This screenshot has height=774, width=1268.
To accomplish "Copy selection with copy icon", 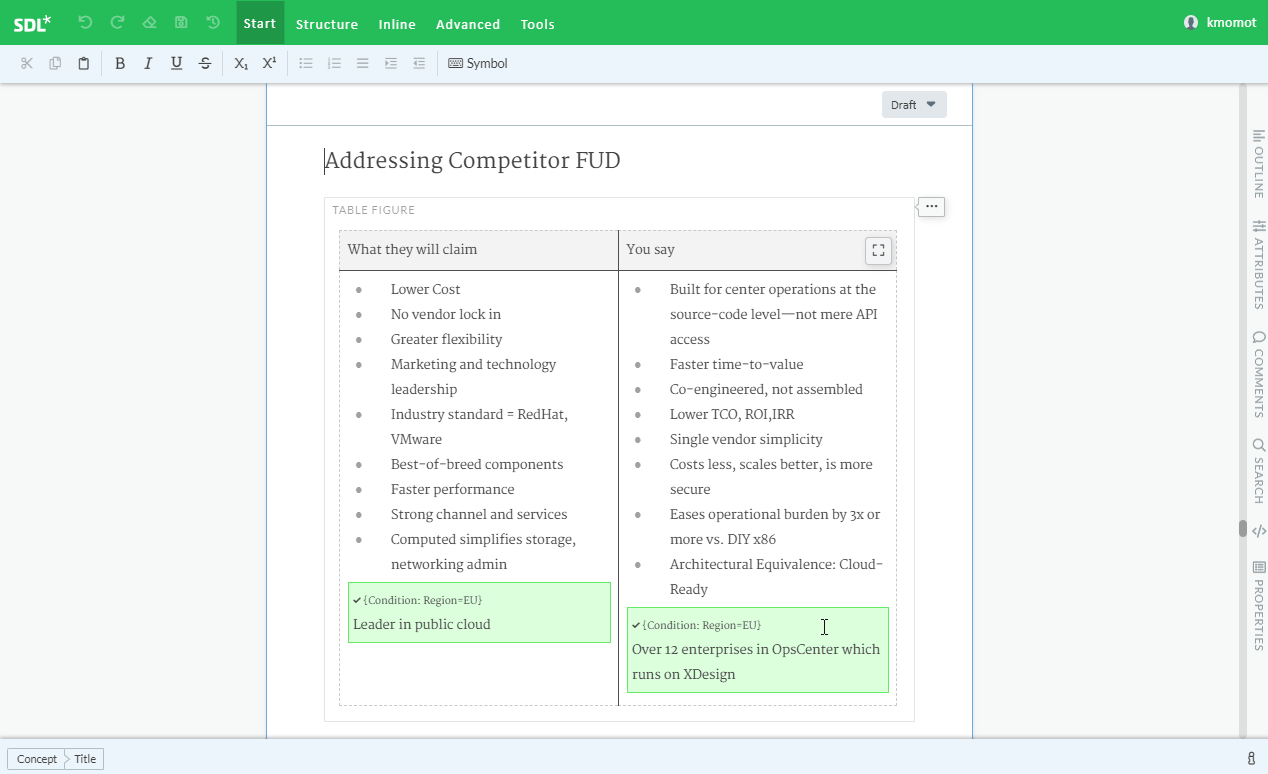I will click(x=55, y=63).
